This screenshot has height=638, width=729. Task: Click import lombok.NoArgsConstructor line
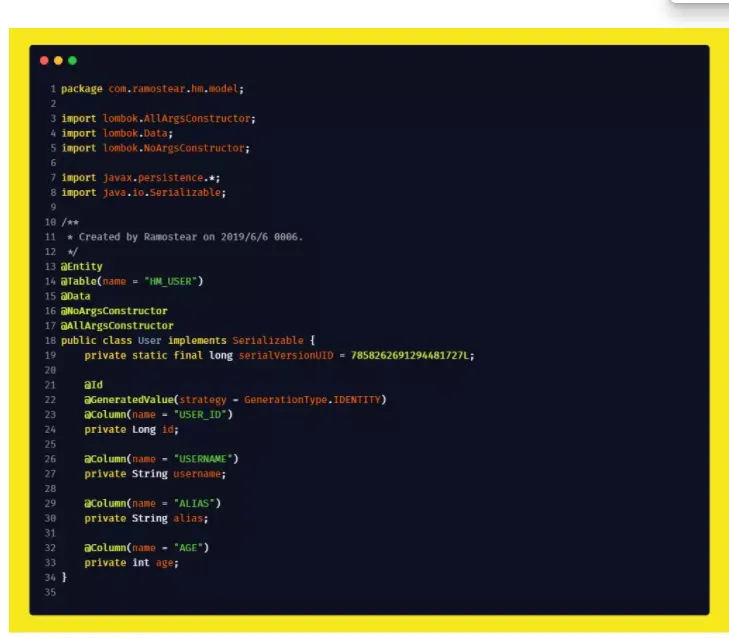(x=155, y=148)
